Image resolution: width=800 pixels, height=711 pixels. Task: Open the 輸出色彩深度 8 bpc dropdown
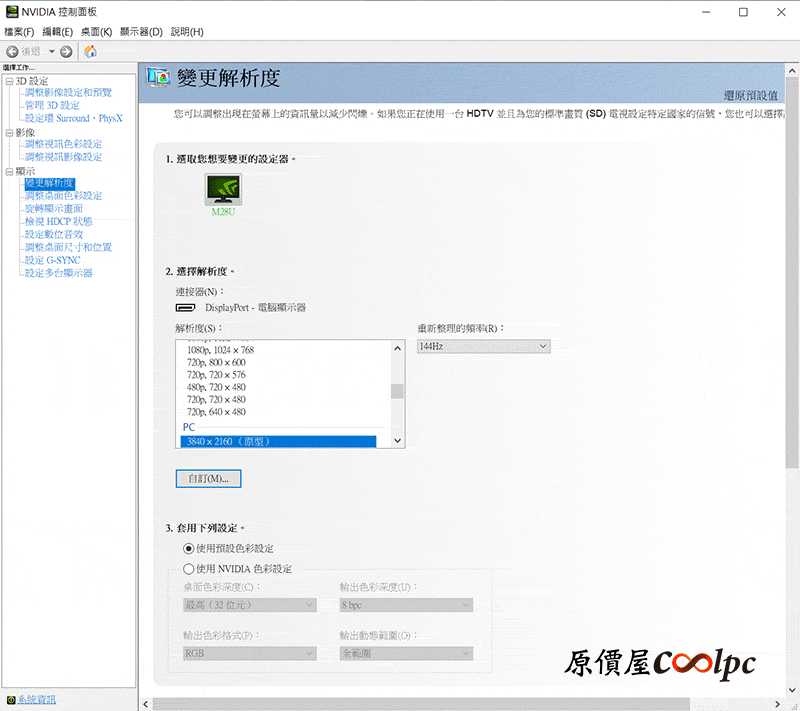coord(406,605)
